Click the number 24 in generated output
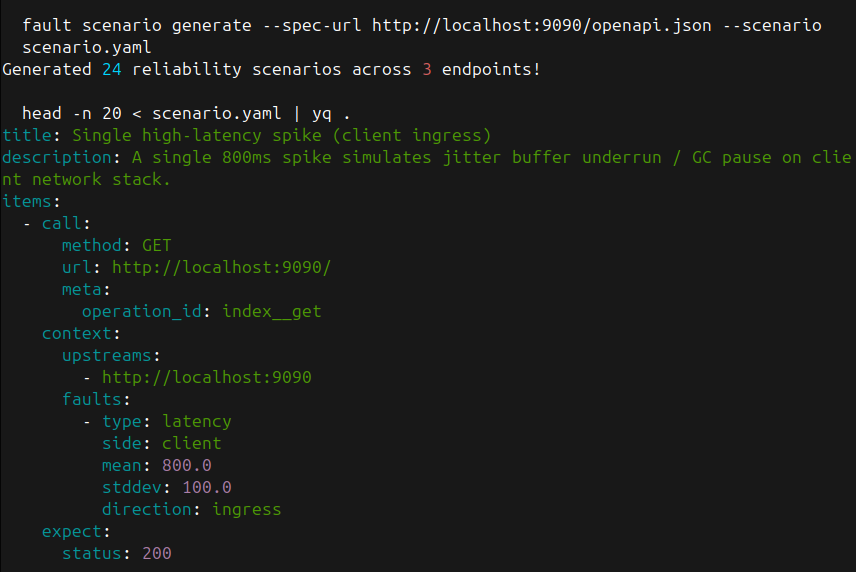Viewport: 856px width, 572px height. [x=112, y=69]
